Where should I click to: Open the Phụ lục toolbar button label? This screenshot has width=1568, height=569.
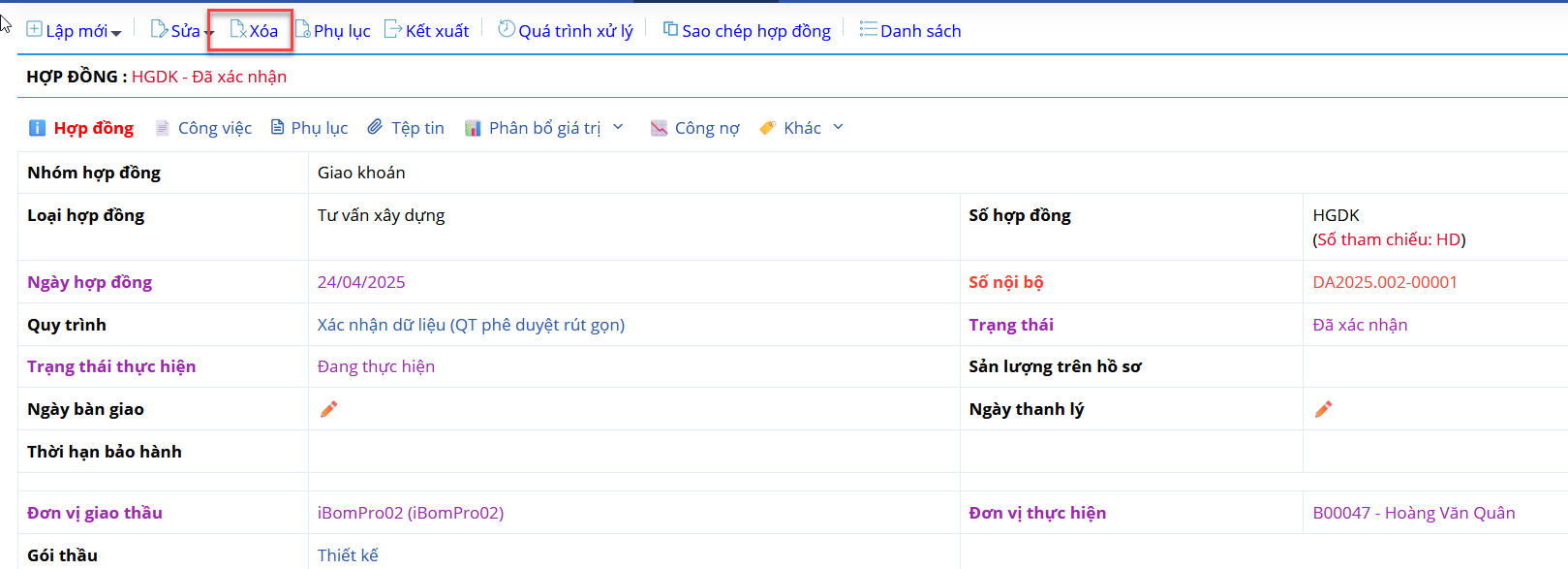[x=342, y=31]
